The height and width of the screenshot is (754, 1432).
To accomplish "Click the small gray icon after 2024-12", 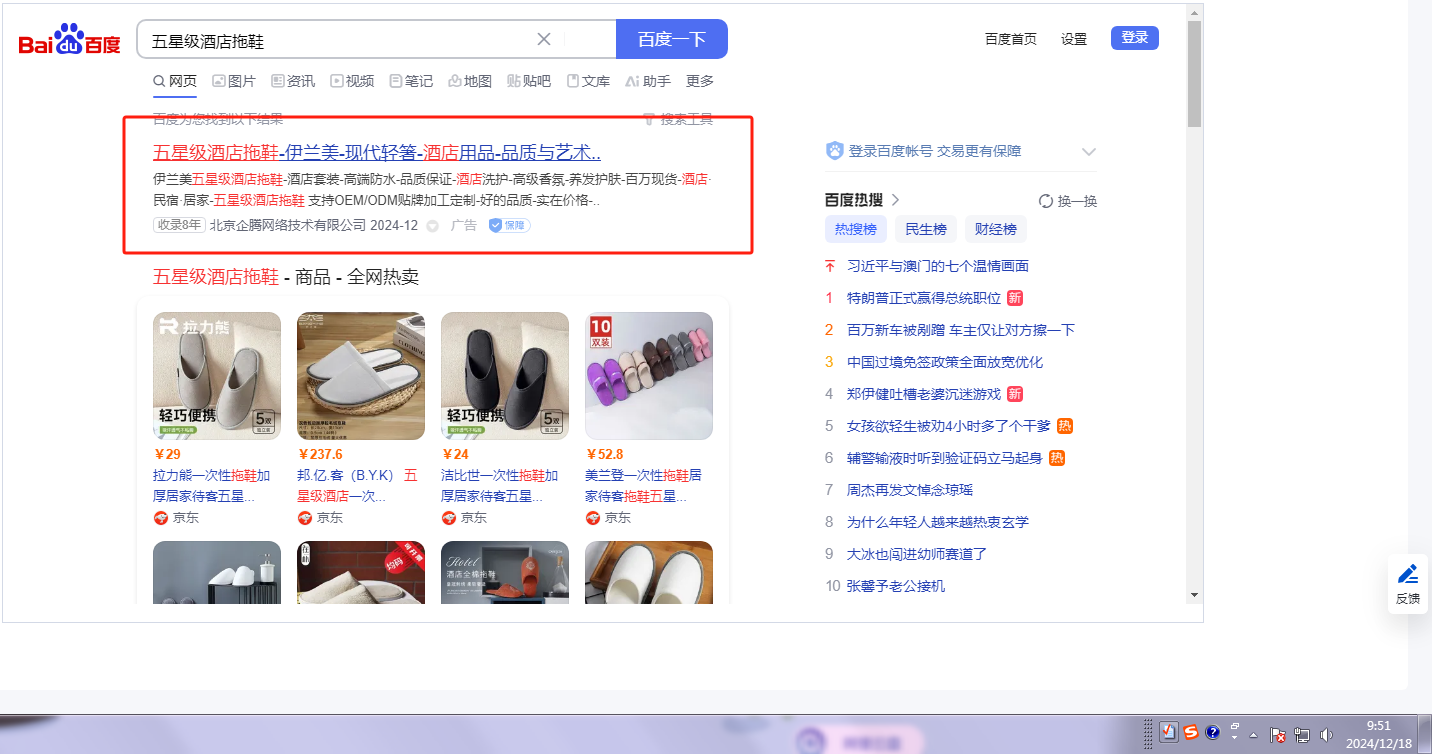I will 432,226.
